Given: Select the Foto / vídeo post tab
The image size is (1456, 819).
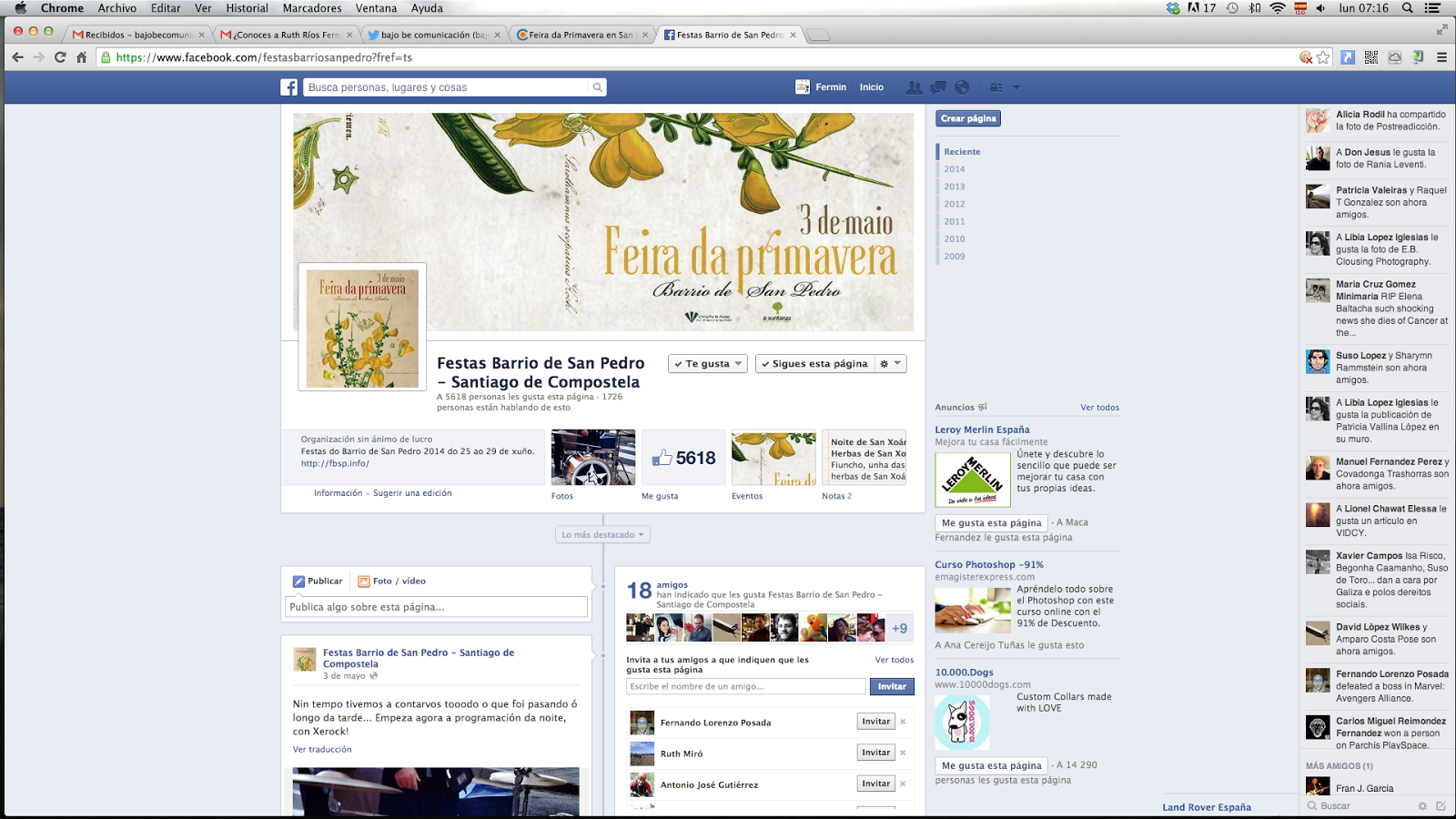Looking at the screenshot, I should pyautogui.click(x=392, y=581).
